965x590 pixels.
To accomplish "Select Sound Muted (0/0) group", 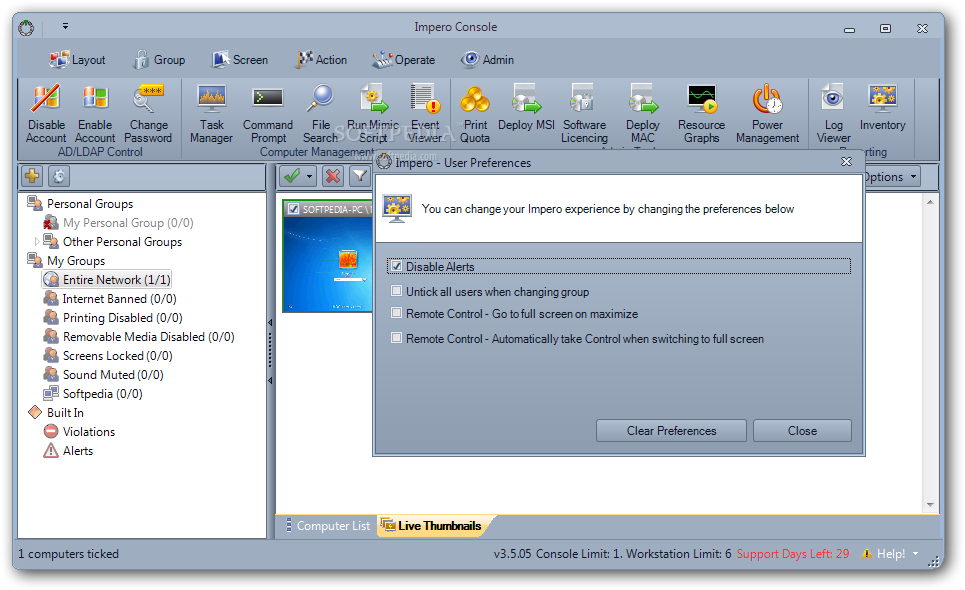I will (x=103, y=375).
